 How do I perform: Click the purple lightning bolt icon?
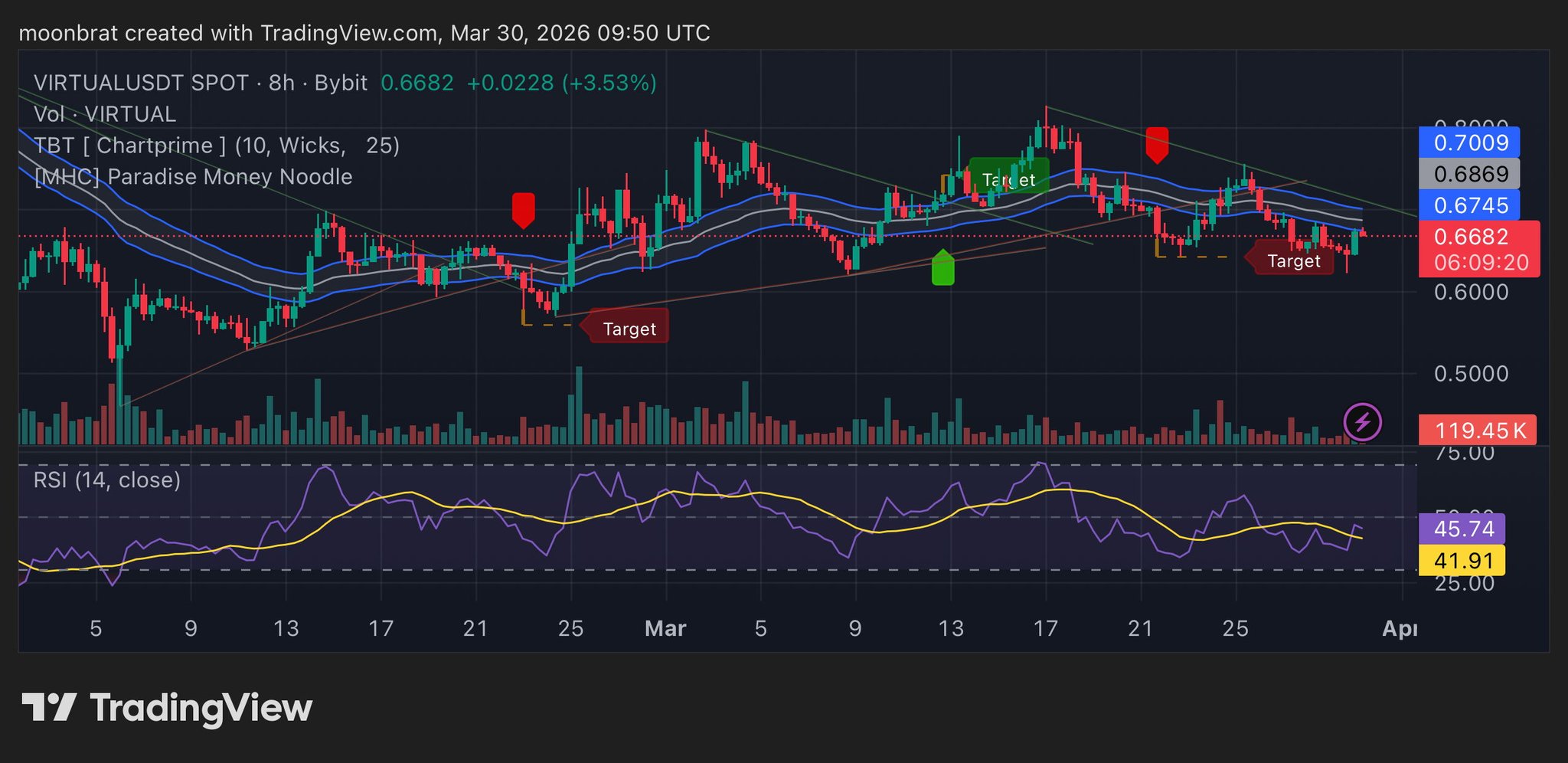pyautogui.click(x=1363, y=422)
